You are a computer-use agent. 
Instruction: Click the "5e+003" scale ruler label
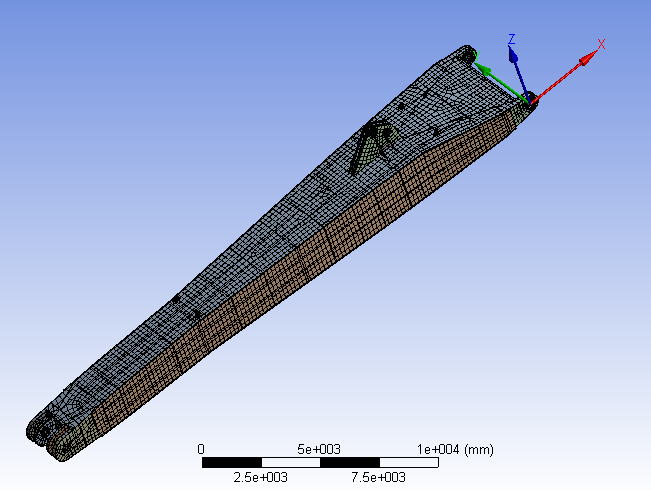[319, 449]
